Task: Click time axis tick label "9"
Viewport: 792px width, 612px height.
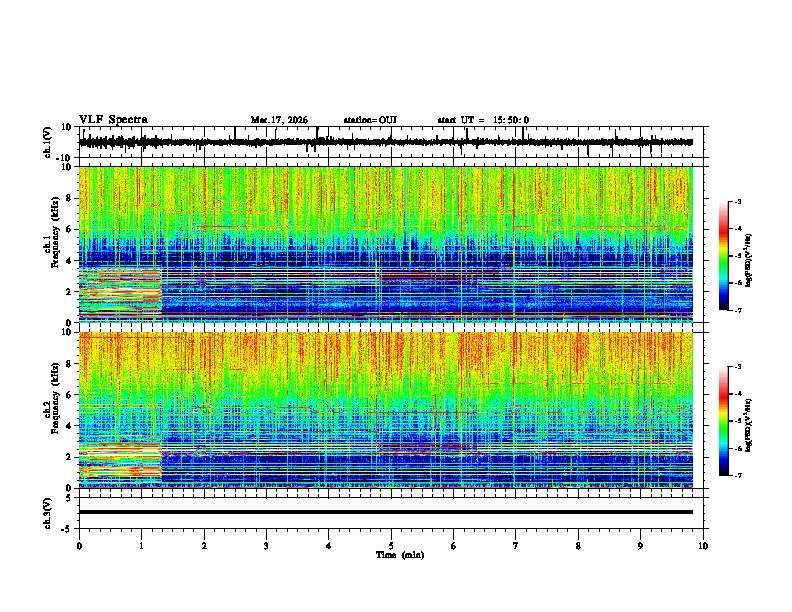Action: [640, 546]
